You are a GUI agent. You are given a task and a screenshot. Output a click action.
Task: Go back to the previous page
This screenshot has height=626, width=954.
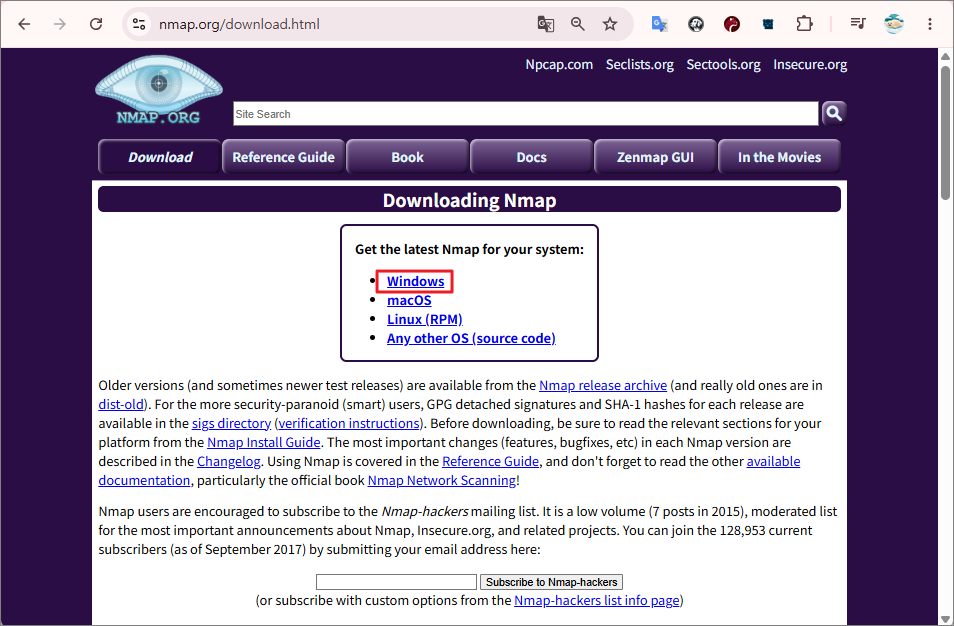[24, 24]
